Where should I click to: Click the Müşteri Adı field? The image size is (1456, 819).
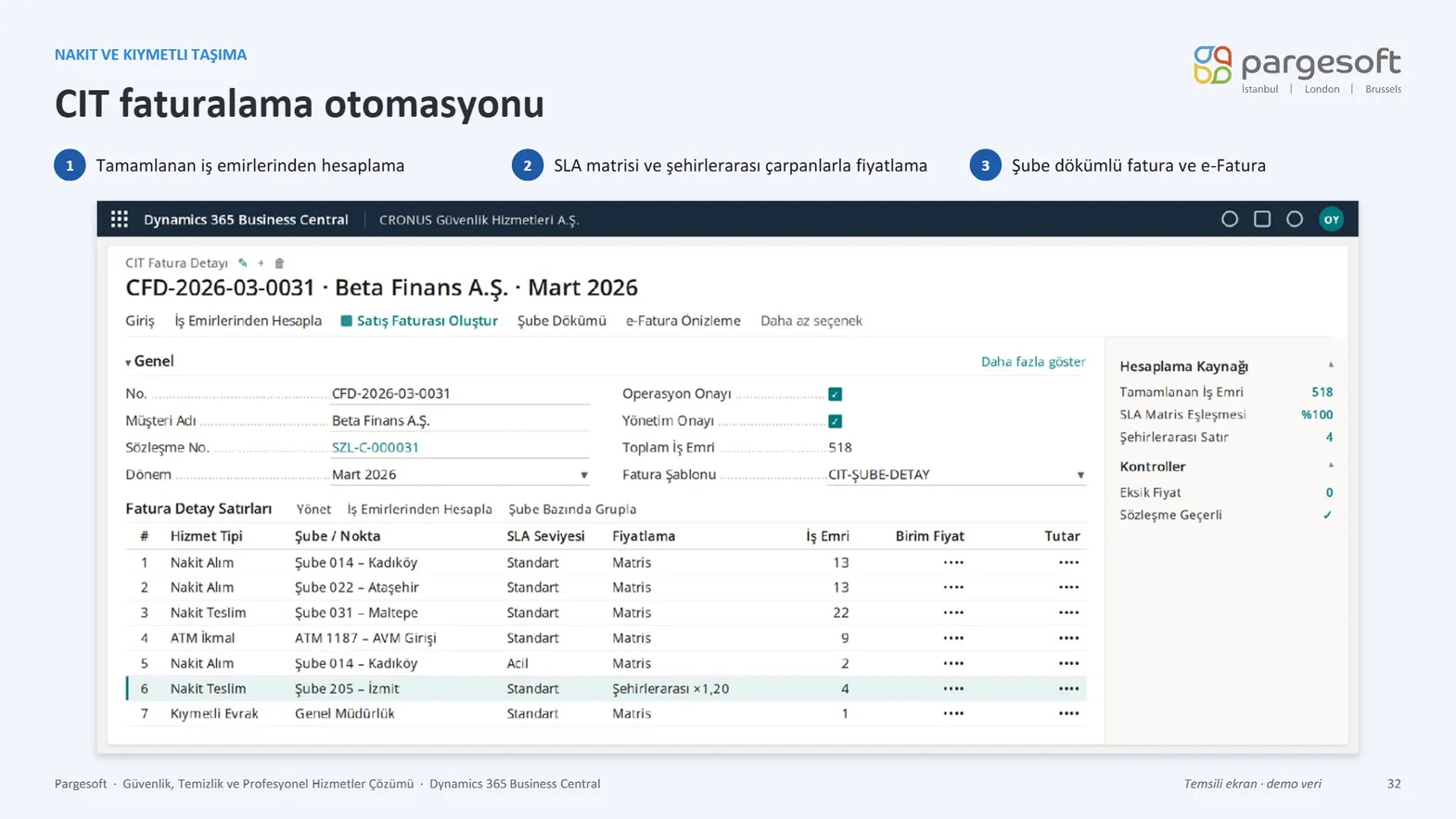[460, 420]
